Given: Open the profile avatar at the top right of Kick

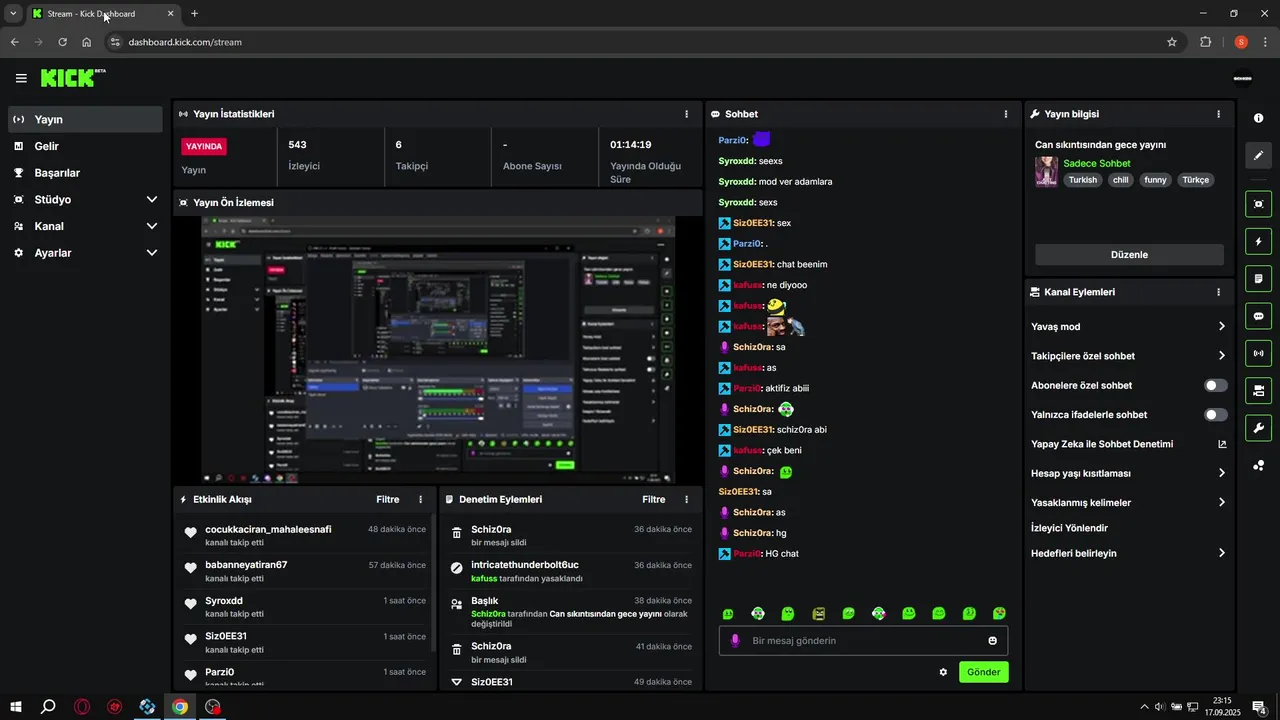Looking at the screenshot, I should point(1243,78).
